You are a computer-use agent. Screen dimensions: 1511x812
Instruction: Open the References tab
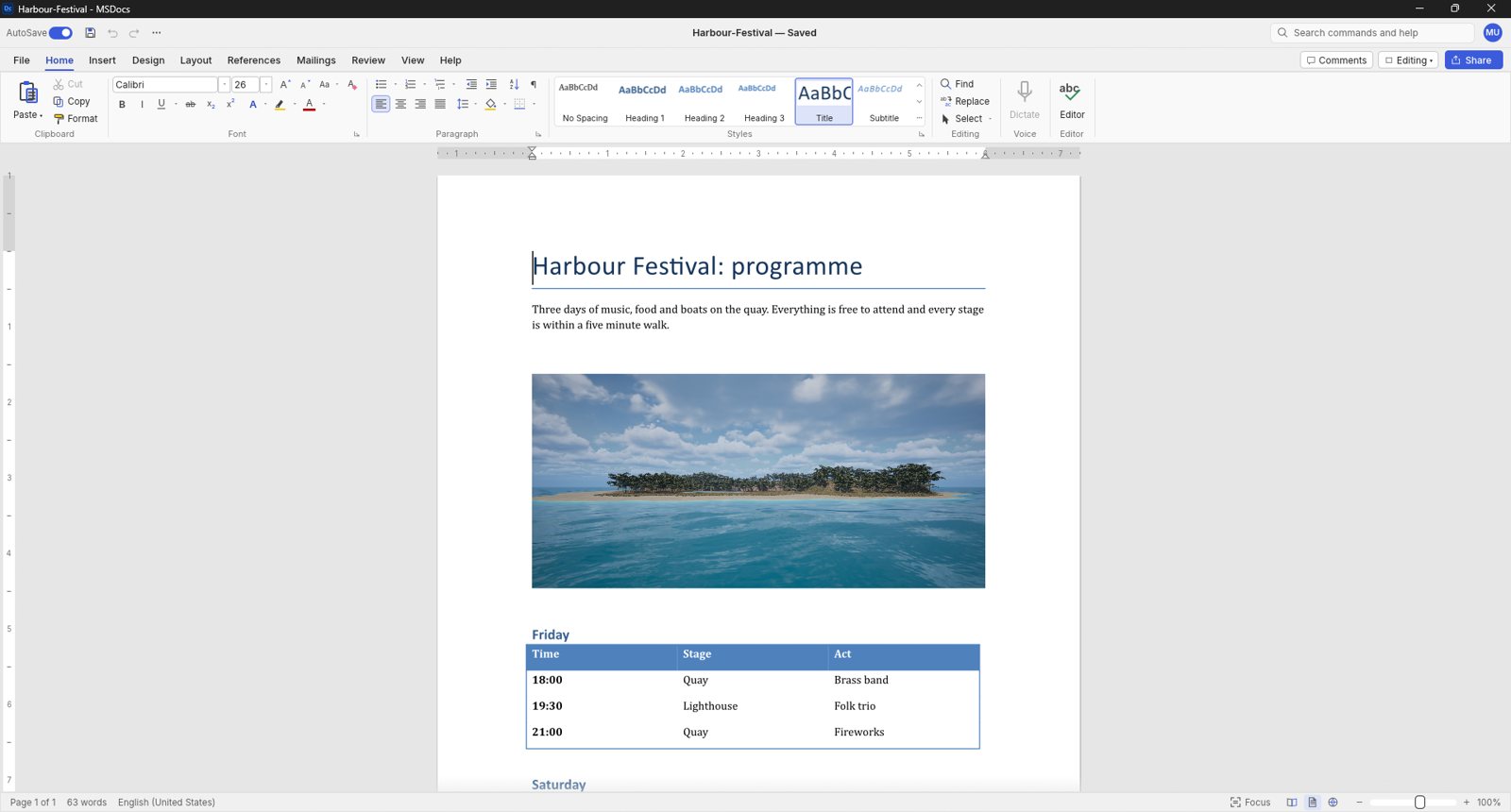point(254,60)
